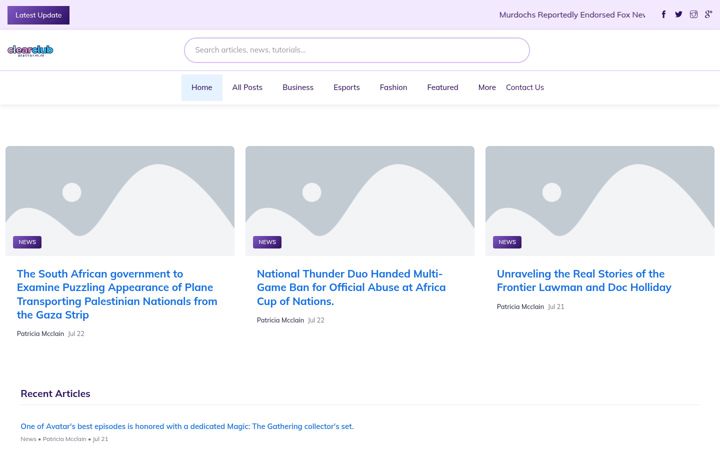Screen dimensions: 720x450
Task: Select the Business navigation item
Action: (298, 87)
